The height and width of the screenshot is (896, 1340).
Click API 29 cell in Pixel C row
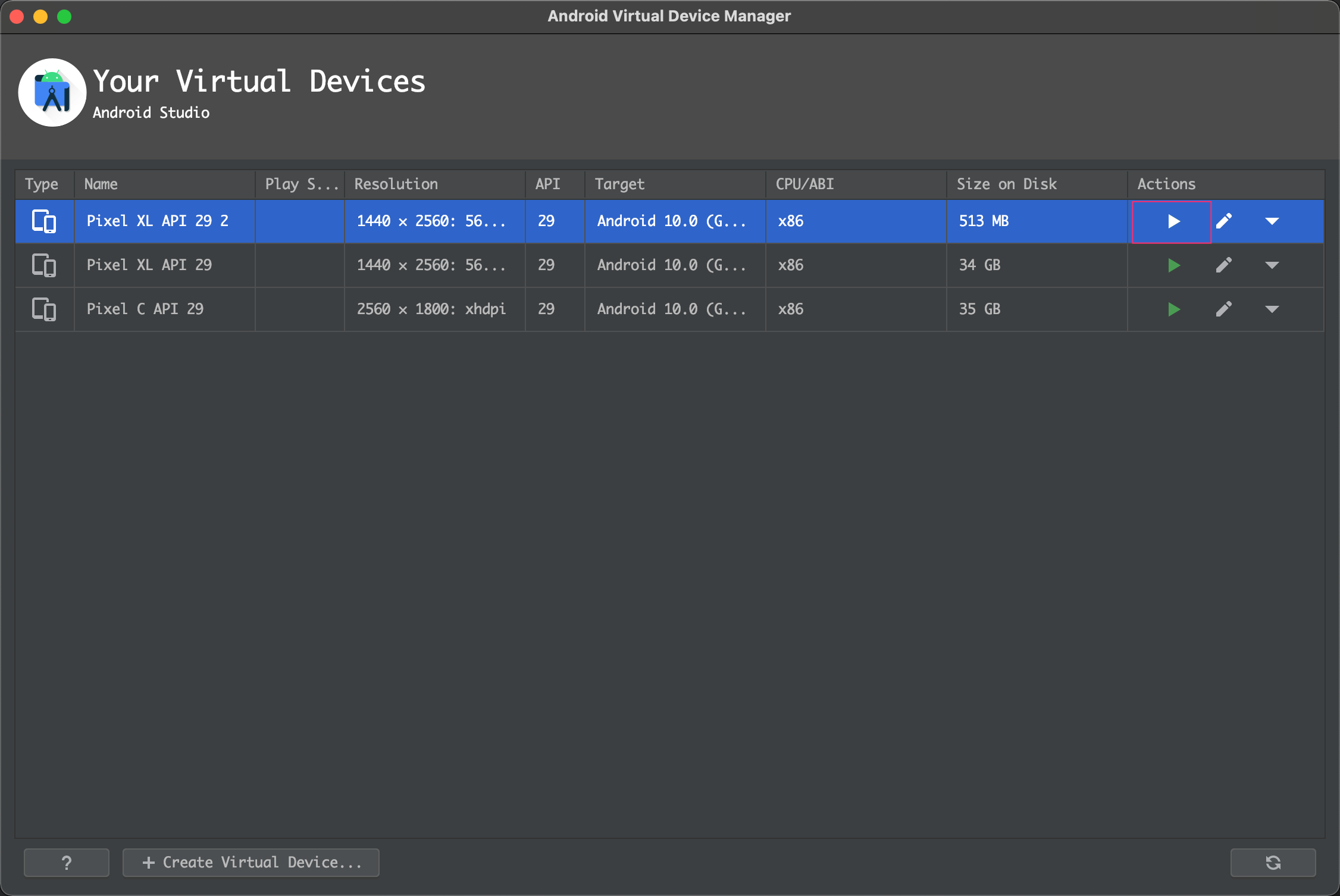(555, 309)
